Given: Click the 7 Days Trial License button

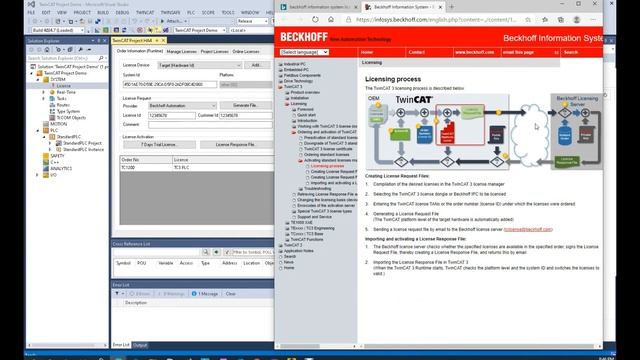Looking at the screenshot, I should tap(160, 145).
